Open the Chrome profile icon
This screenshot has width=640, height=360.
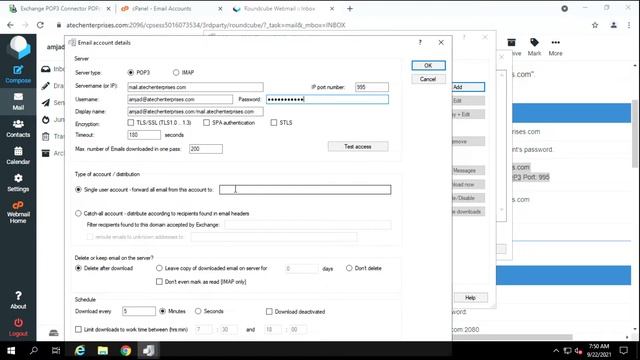pos(613,25)
